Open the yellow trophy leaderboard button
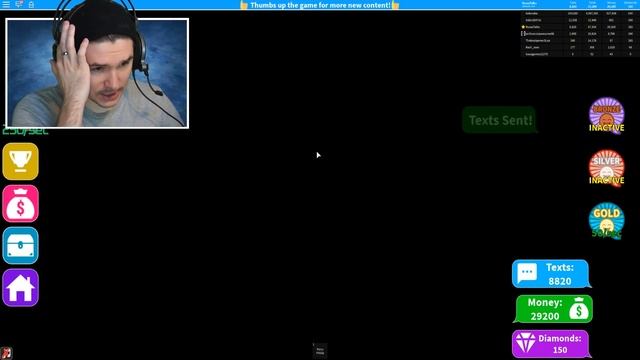The height and width of the screenshot is (360, 640). pos(20,161)
